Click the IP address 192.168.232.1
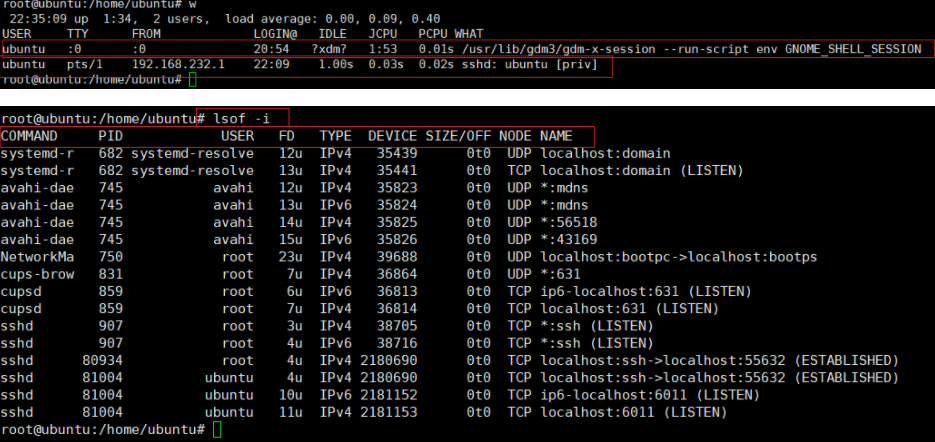Image resolution: width=935 pixels, height=442 pixels. pos(178,64)
